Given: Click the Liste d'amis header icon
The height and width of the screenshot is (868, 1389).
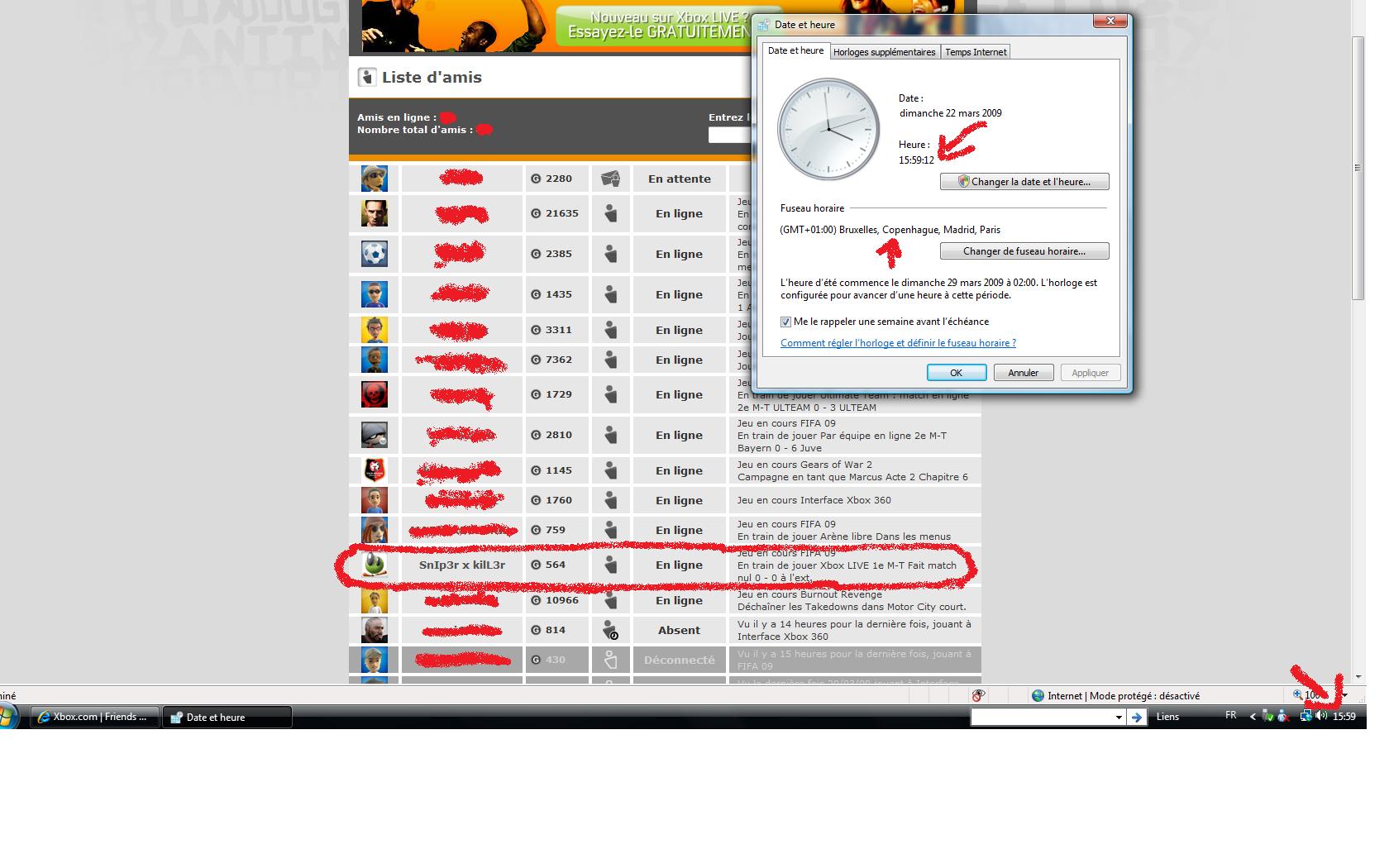Looking at the screenshot, I should [367, 77].
